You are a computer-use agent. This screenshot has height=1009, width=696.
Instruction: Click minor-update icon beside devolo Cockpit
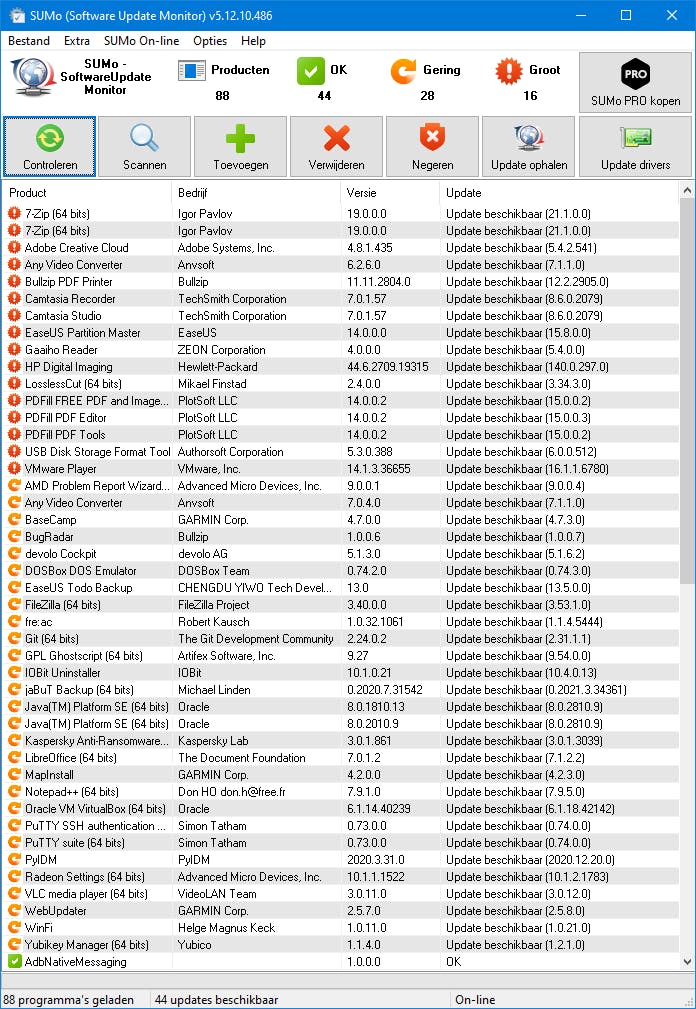coord(14,553)
